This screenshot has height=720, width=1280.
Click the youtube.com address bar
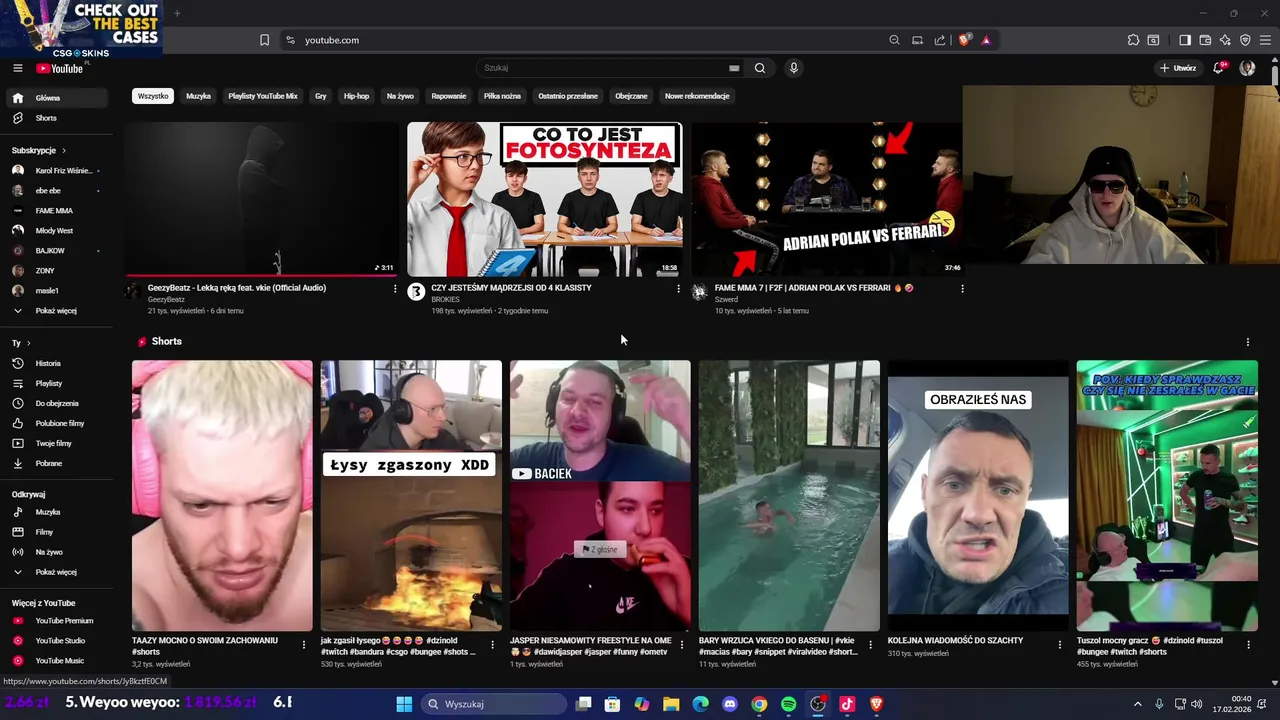(585, 40)
